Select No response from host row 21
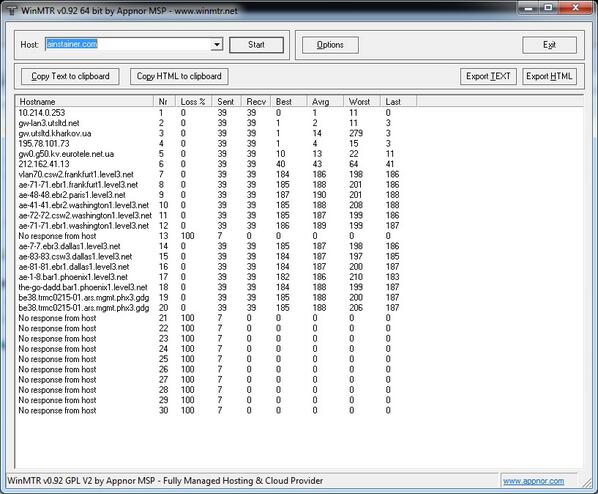 tap(216, 318)
